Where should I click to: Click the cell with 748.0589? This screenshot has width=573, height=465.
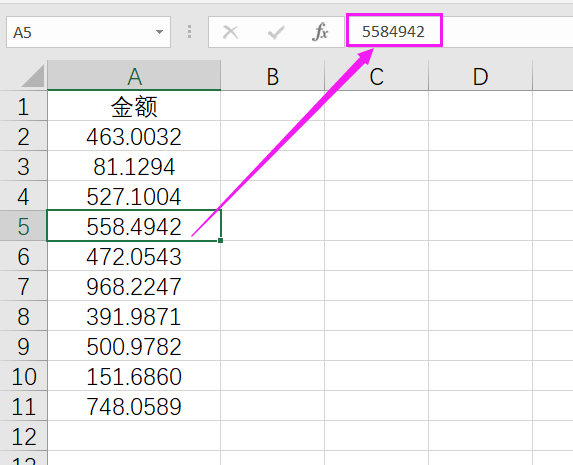pyautogui.click(x=134, y=406)
